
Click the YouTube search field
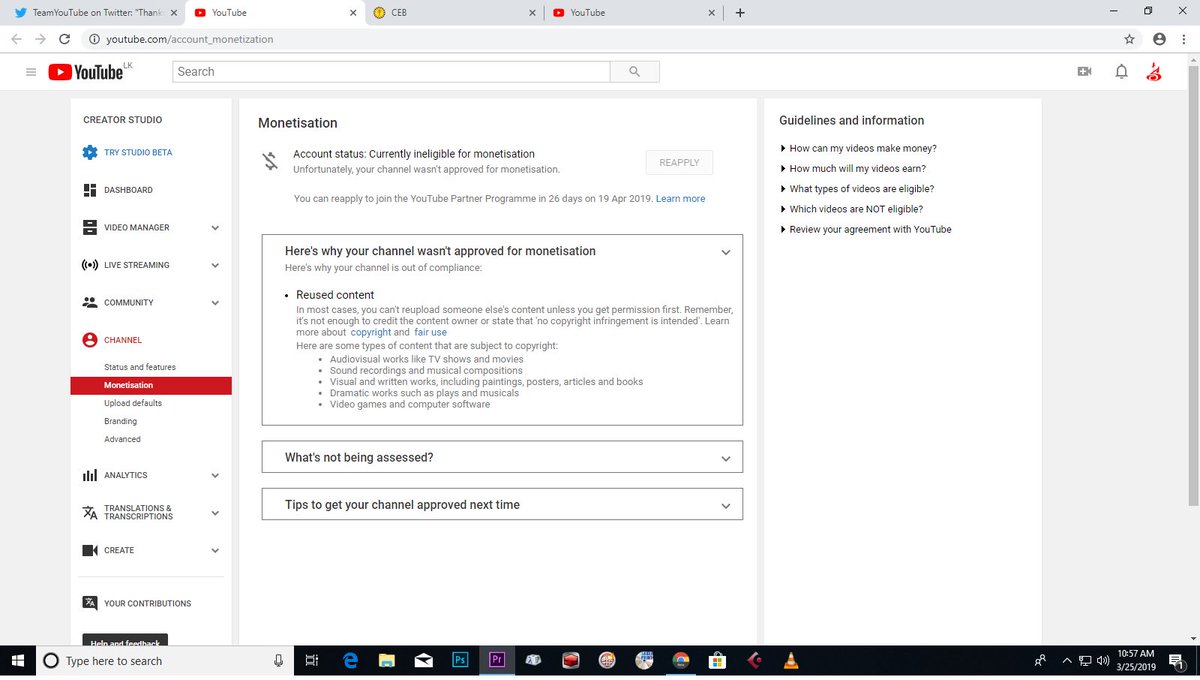point(391,72)
